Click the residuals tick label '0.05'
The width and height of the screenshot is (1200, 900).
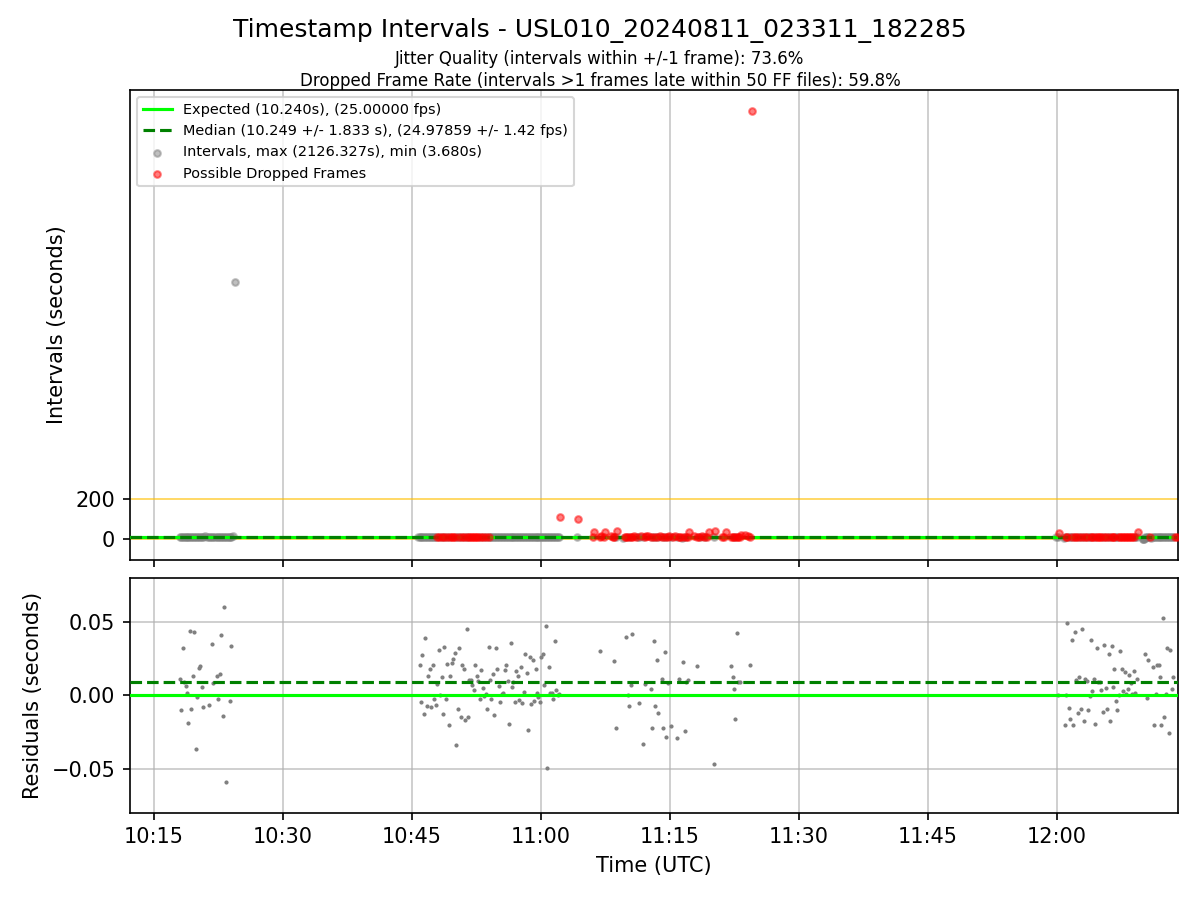(x=93, y=622)
